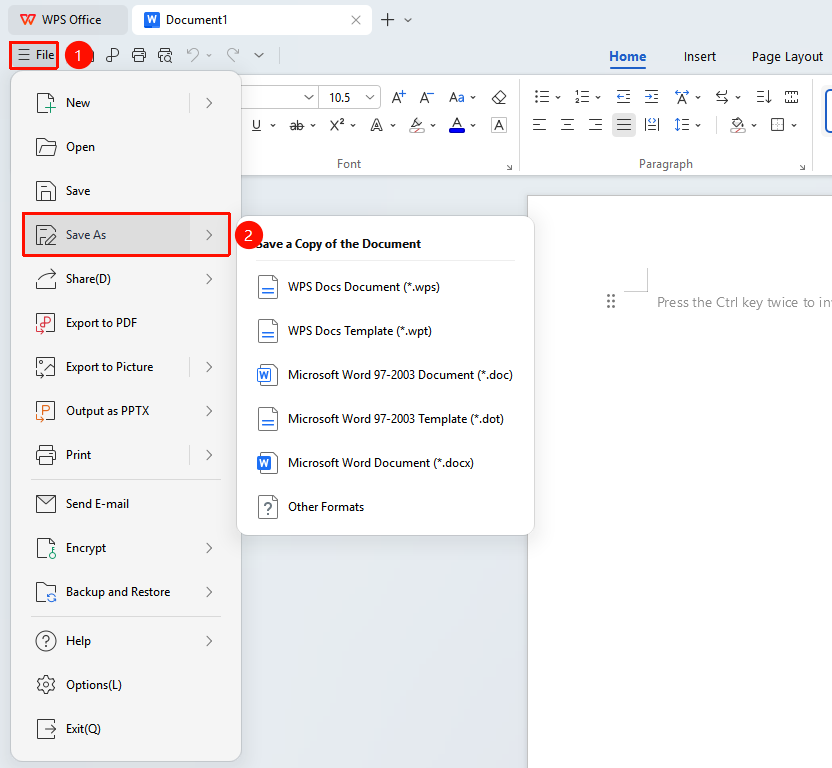This screenshot has height=768, width=832.
Task: Apply text highlight color
Action: 417,125
